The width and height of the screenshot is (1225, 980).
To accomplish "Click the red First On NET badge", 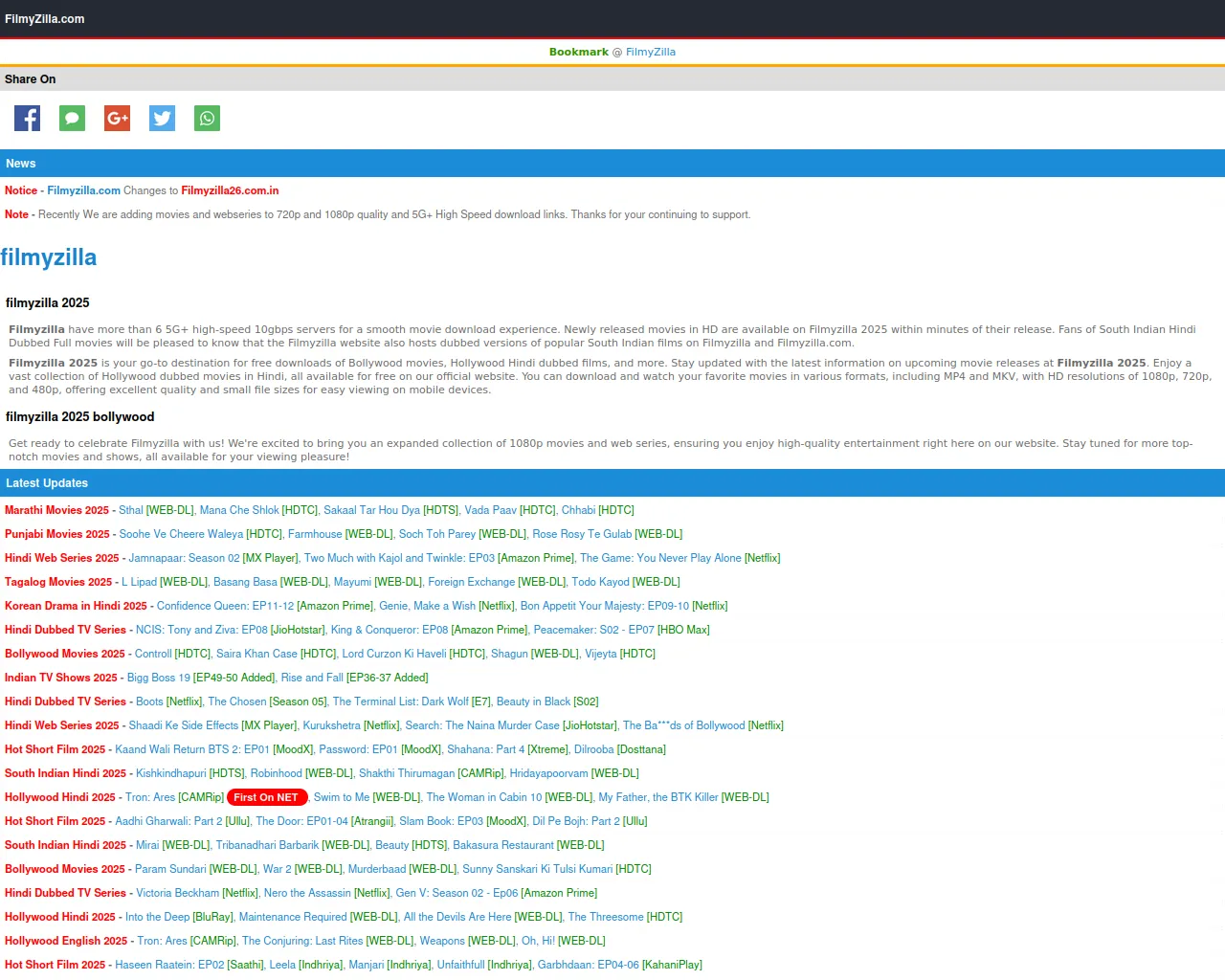I will tap(267, 797).
